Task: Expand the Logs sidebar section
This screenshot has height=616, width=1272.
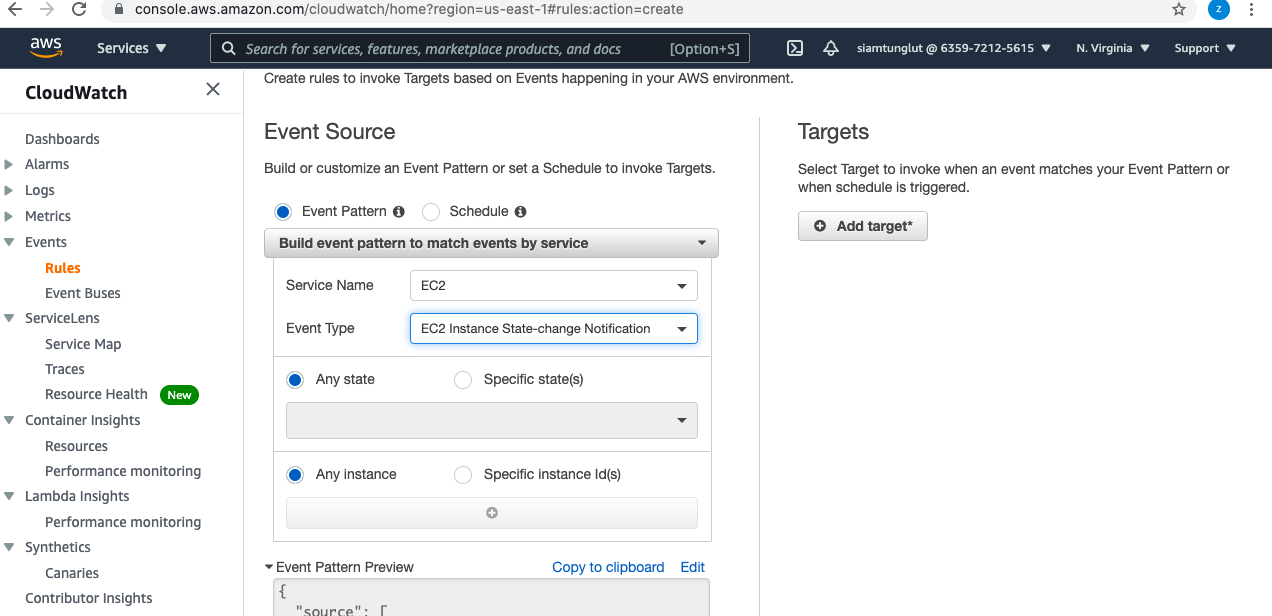Action: click(9, 190)
